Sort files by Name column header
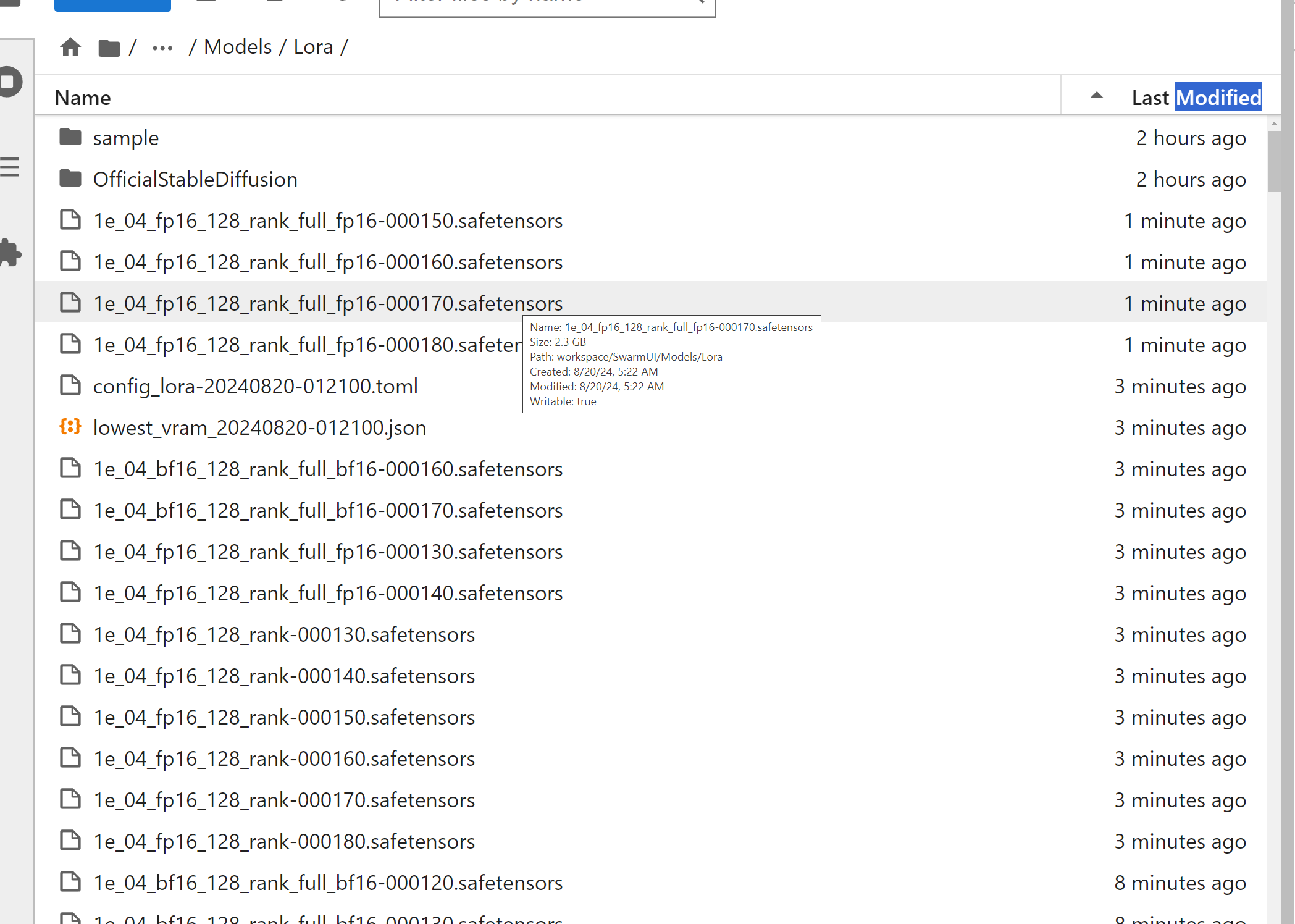This screenshot has width=1295, height=924. click(83, 98)
